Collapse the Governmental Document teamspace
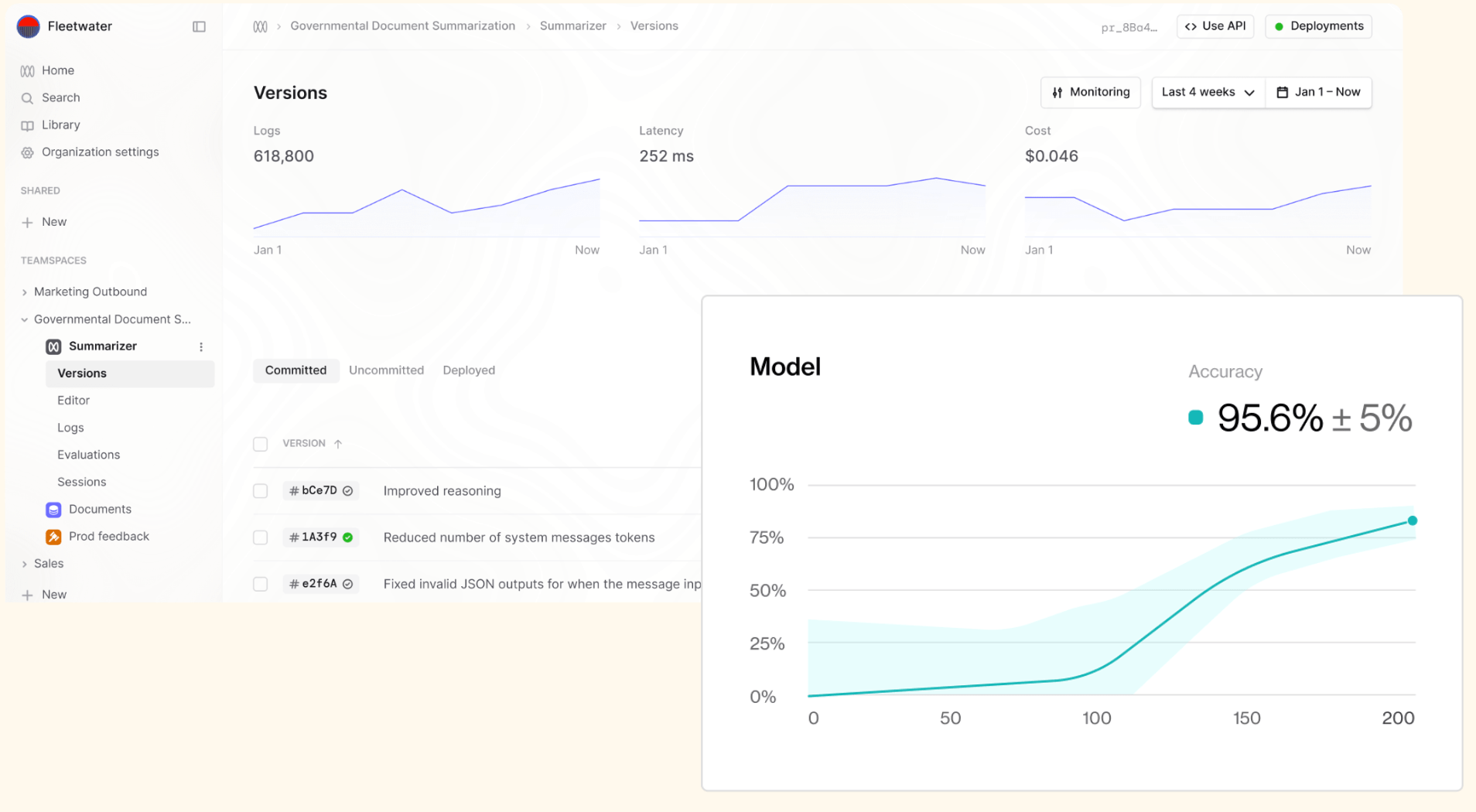 (23, 319)
